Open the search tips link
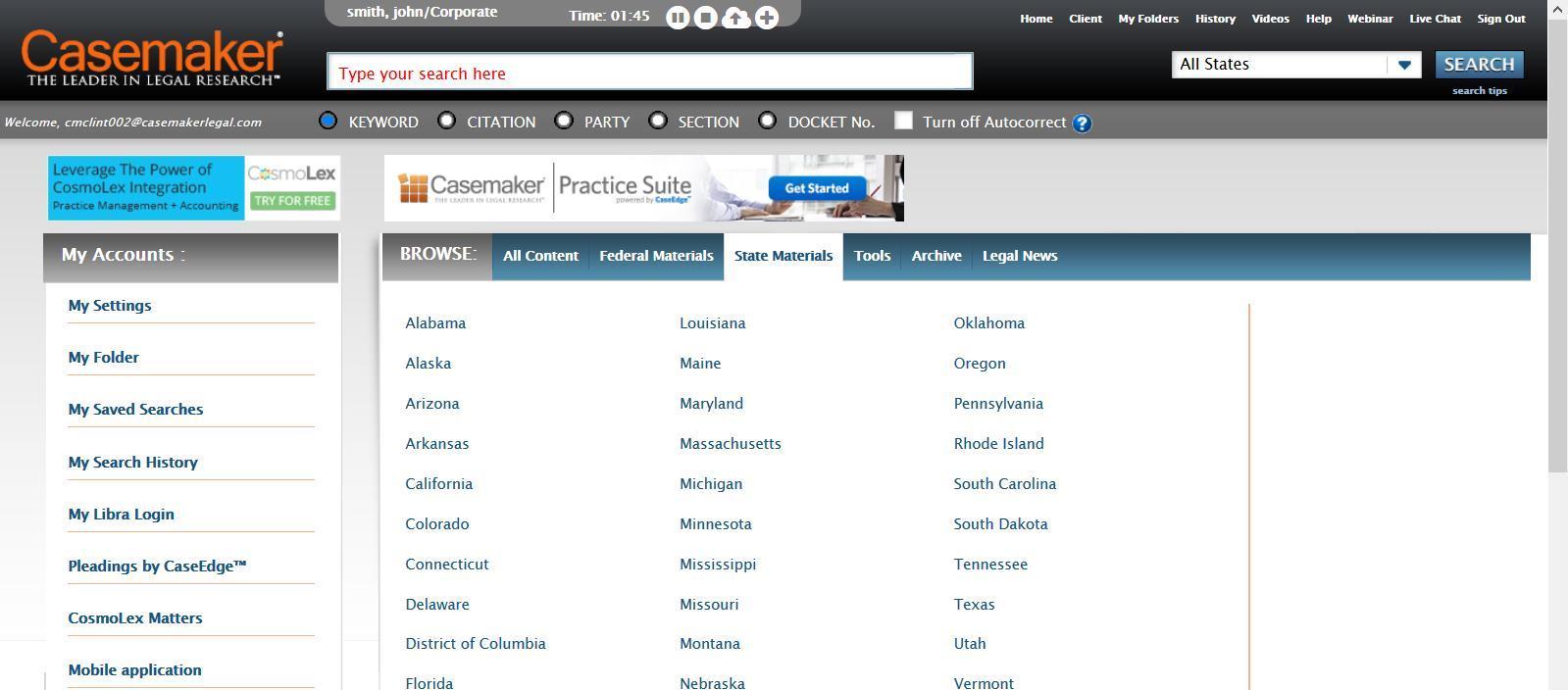1568x690 pixels. pyautogui.click(x=1479, y=91)
